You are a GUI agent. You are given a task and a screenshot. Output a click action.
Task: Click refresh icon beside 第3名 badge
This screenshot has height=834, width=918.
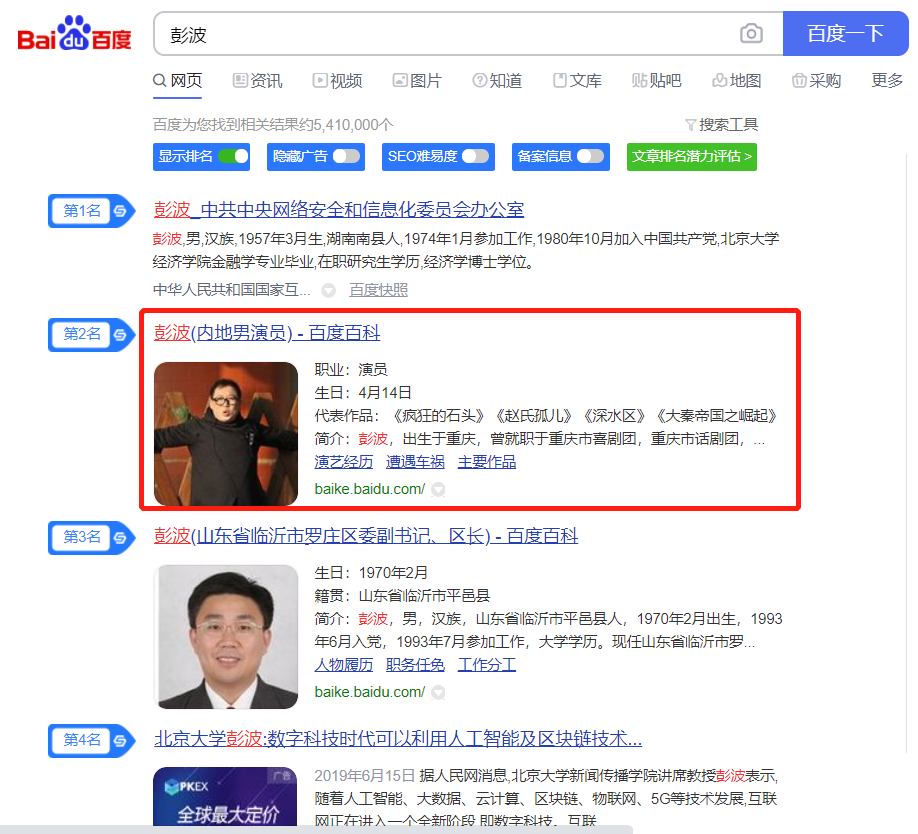121,537
